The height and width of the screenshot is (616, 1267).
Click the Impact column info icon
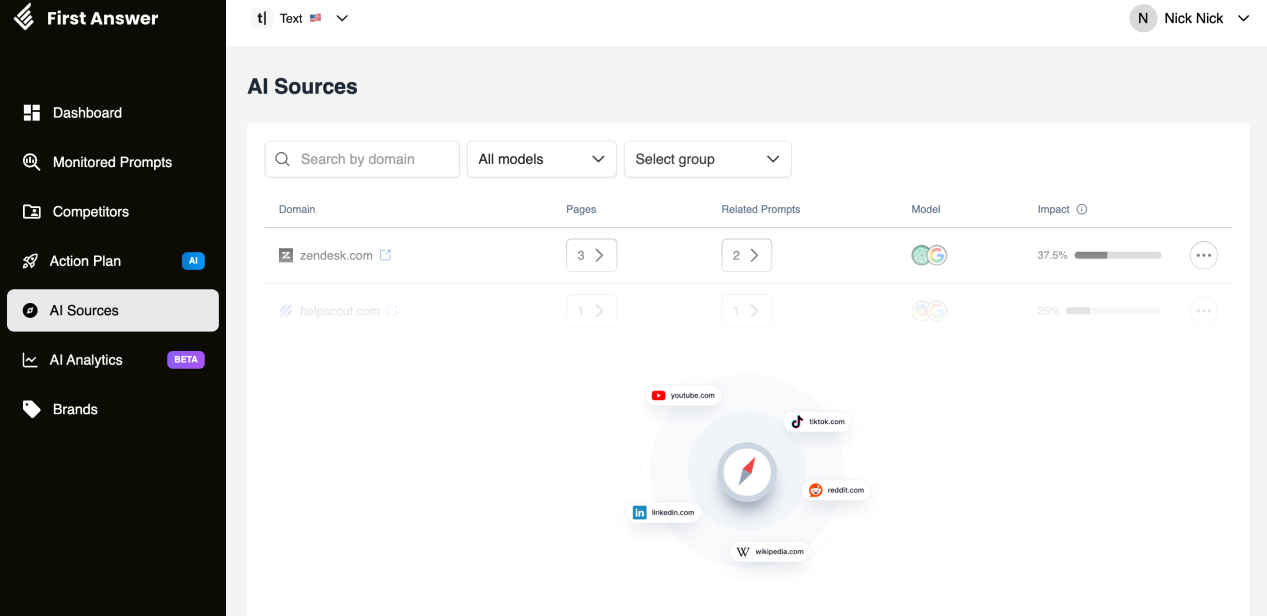pos(1082,210)
